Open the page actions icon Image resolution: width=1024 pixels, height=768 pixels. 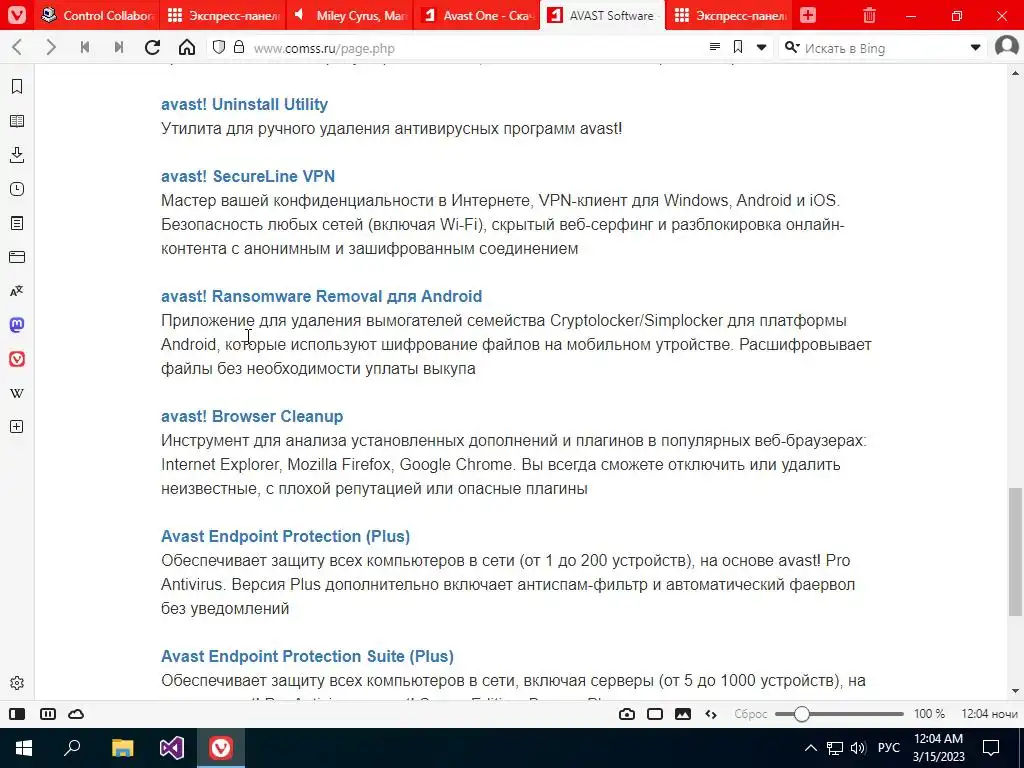pos(711,714)
